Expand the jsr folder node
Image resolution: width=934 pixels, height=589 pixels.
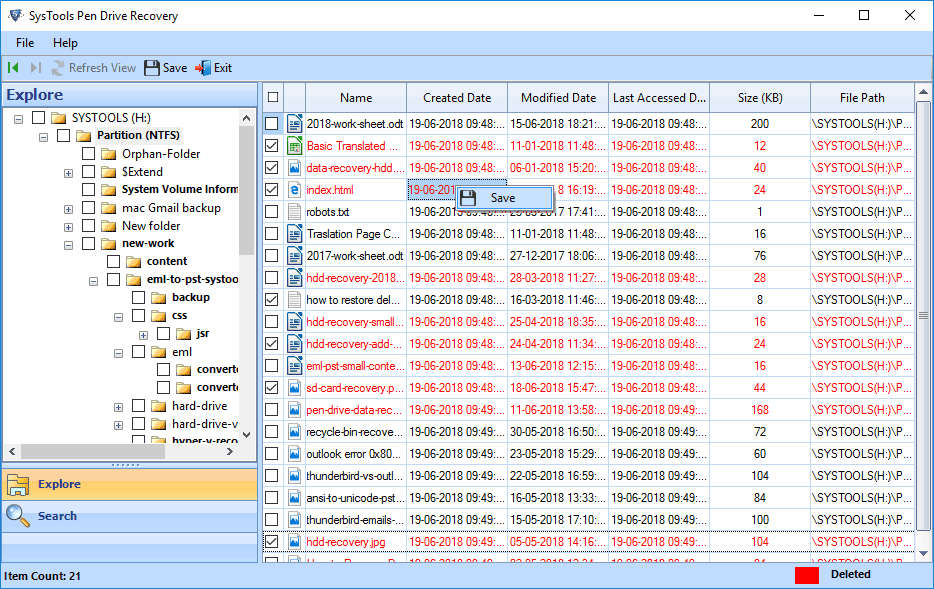coord(144,335)
